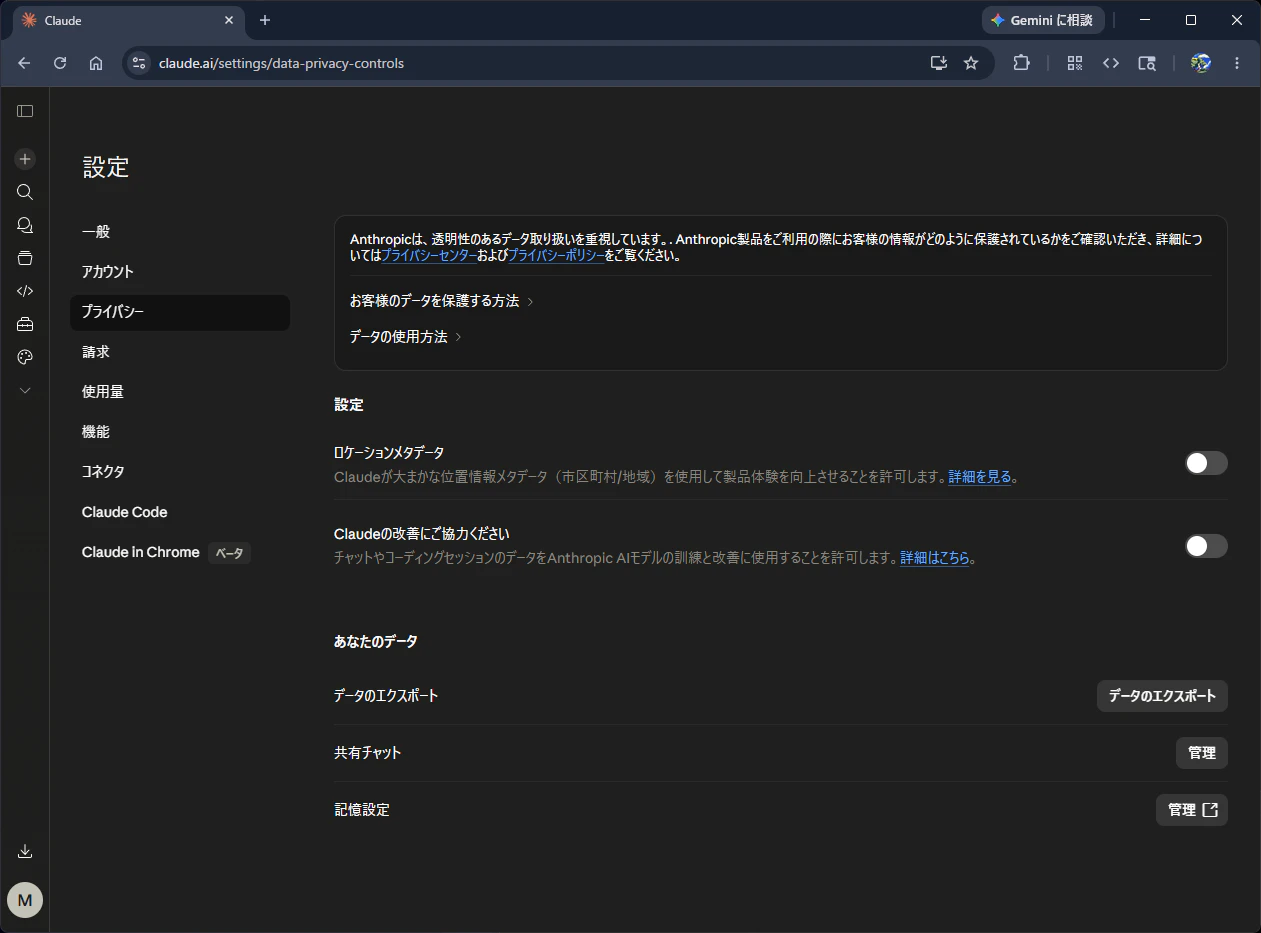Open the アカウント settings section

180,272
